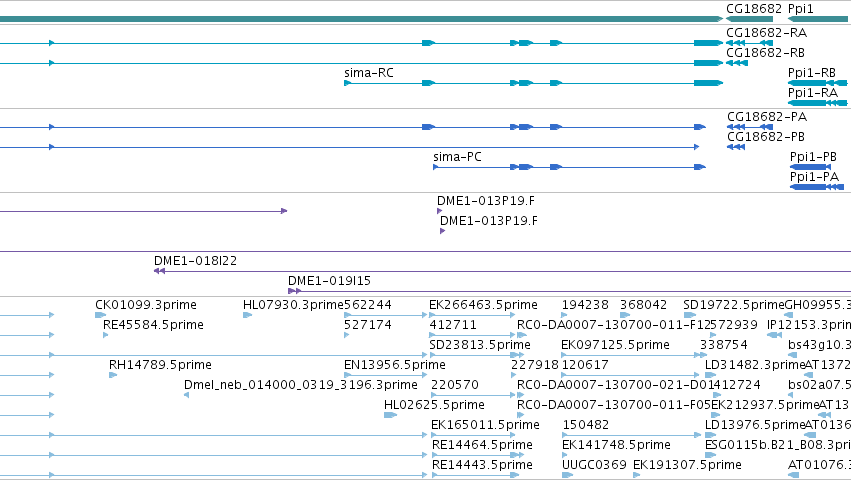Open the RE14443.5prime EST label
Viewport: 851px width, 480px height.
[482, 465]
